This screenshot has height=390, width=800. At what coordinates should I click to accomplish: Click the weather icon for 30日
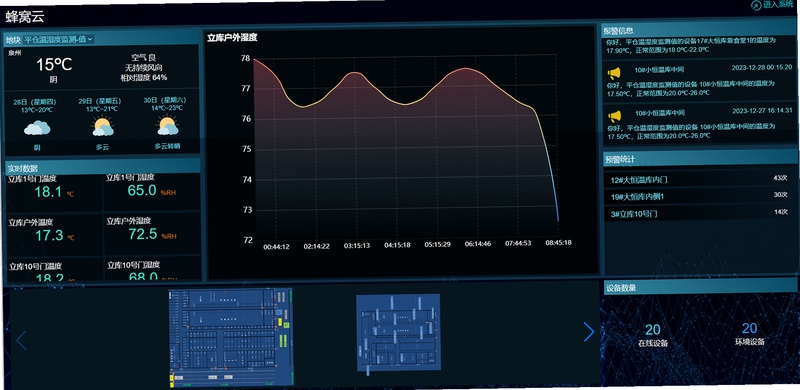tap(167, 126)
